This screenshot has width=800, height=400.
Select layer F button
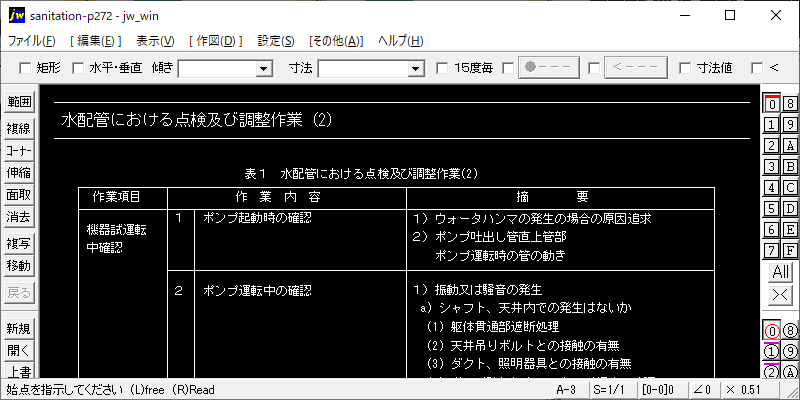tap(790, 251)
